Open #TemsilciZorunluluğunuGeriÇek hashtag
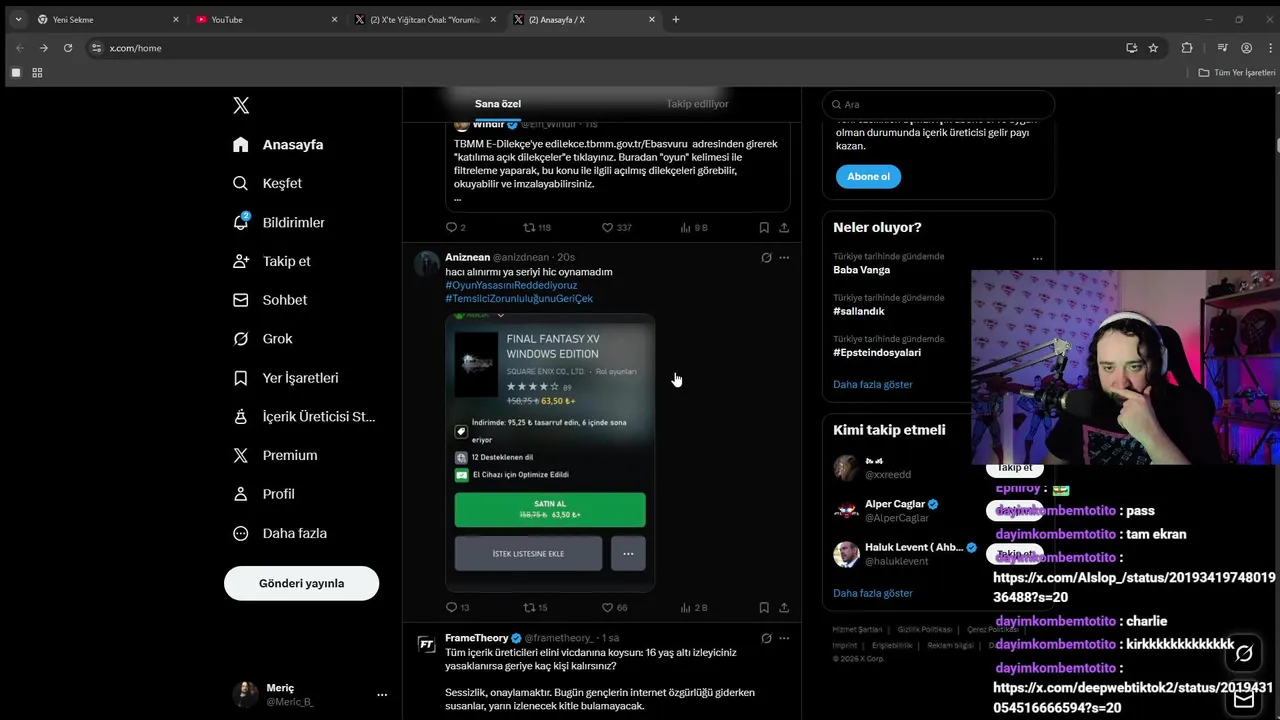The height and width of the screenshot is (720, 1280). point(519,299)
